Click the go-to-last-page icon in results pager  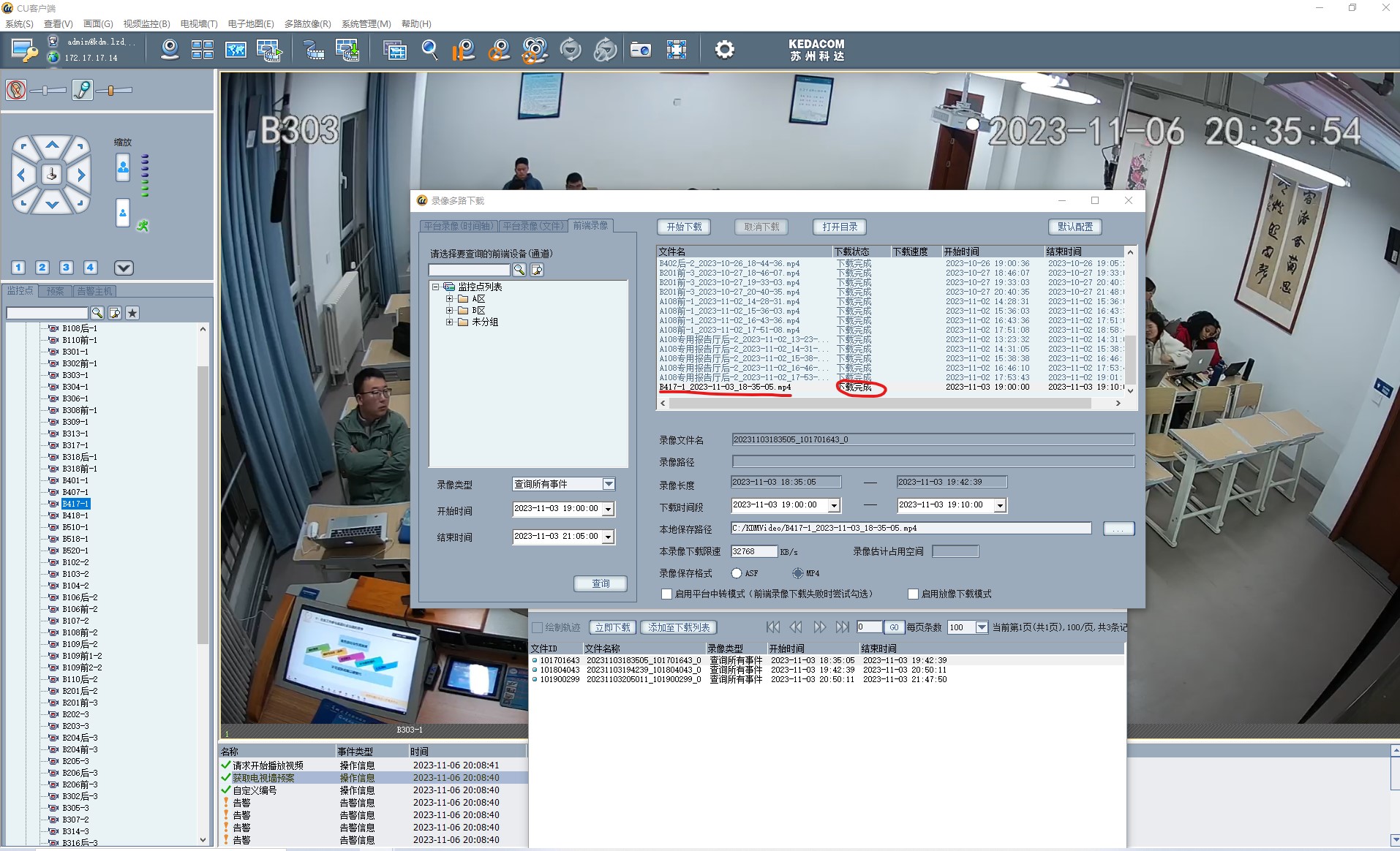pyautogui.click(x=843, y=627)
